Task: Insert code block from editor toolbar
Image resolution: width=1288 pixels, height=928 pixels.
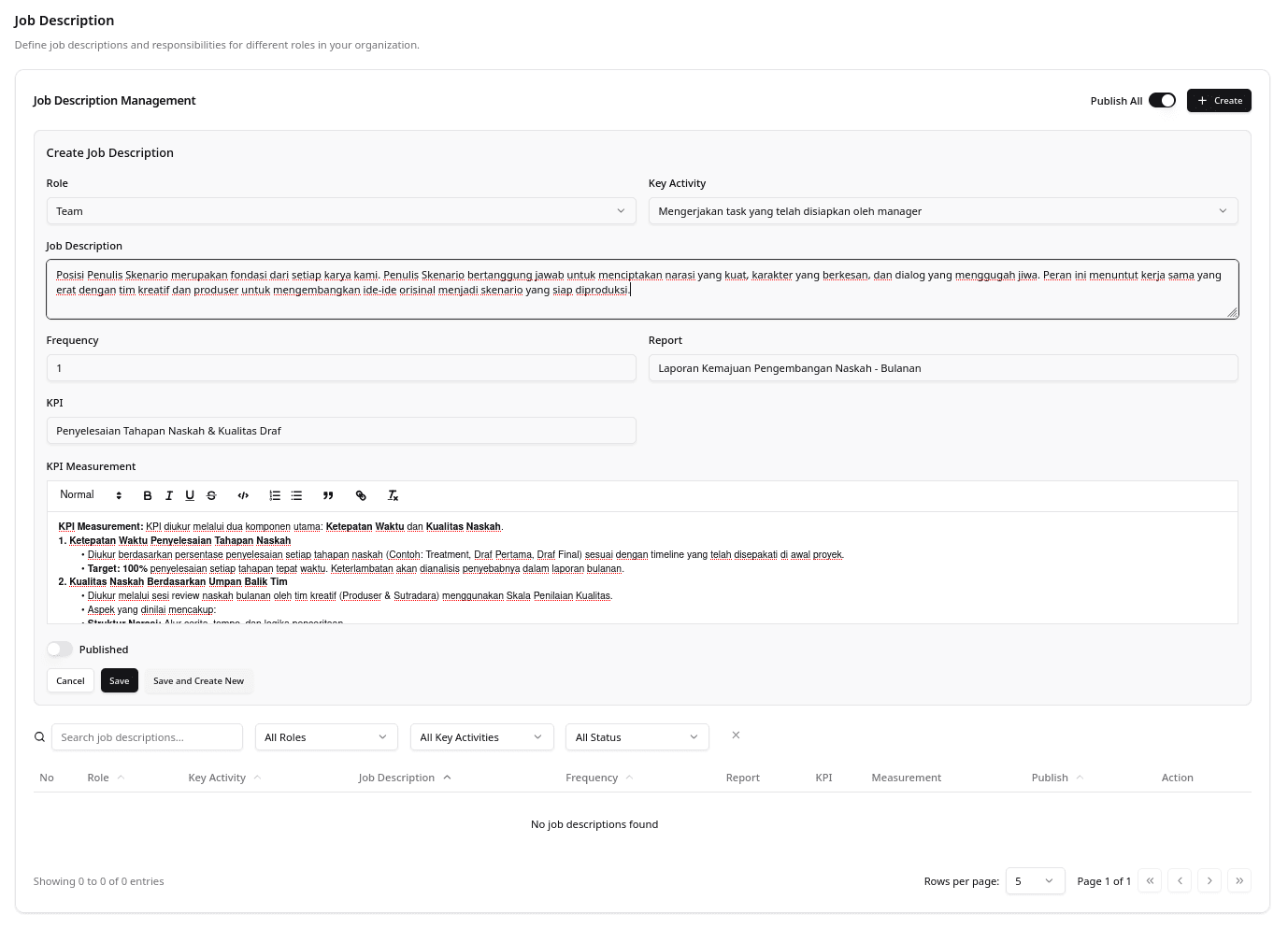Action: point(243,495)
